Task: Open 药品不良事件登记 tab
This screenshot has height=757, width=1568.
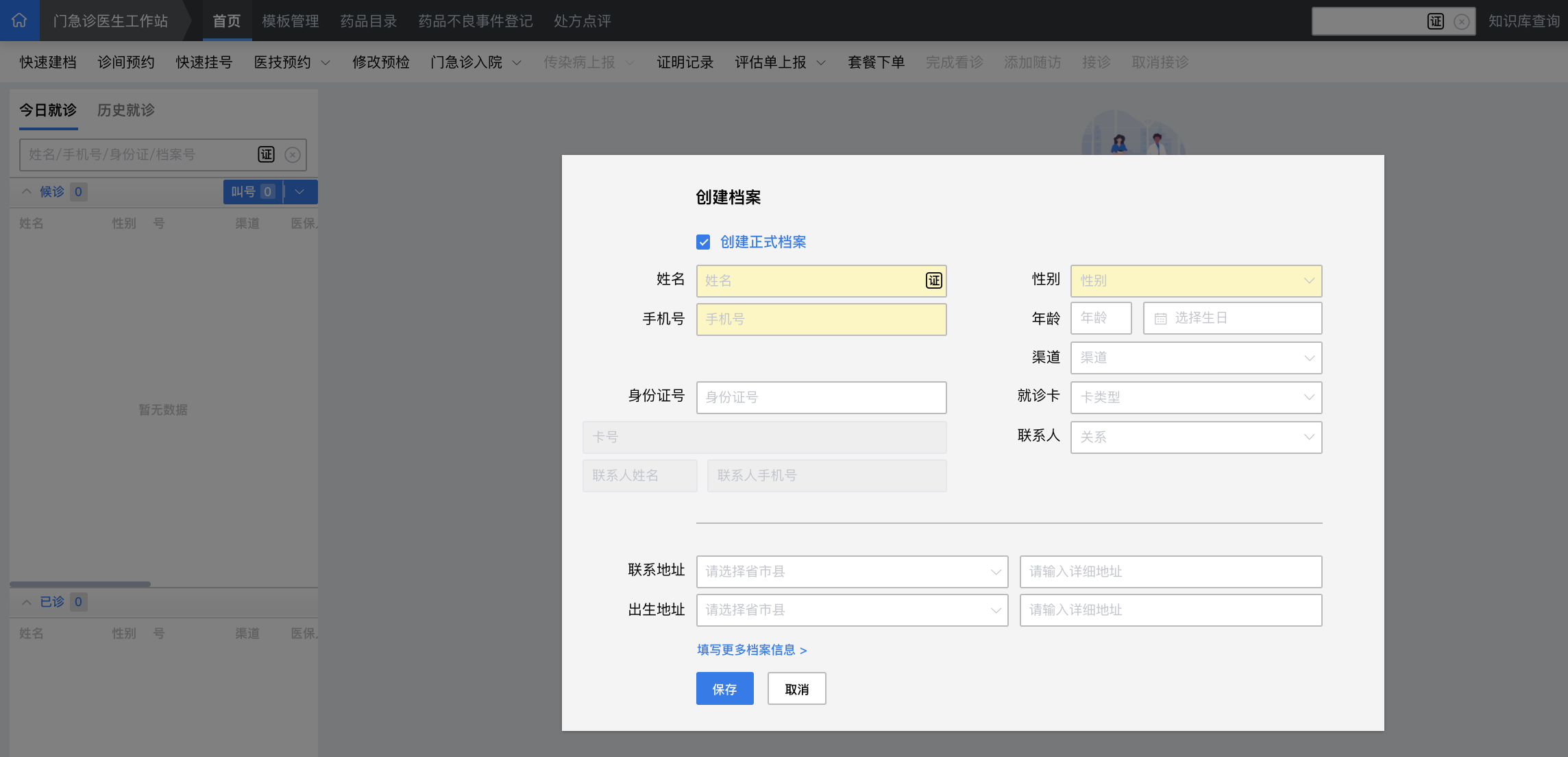Action: tap(476, 21)
